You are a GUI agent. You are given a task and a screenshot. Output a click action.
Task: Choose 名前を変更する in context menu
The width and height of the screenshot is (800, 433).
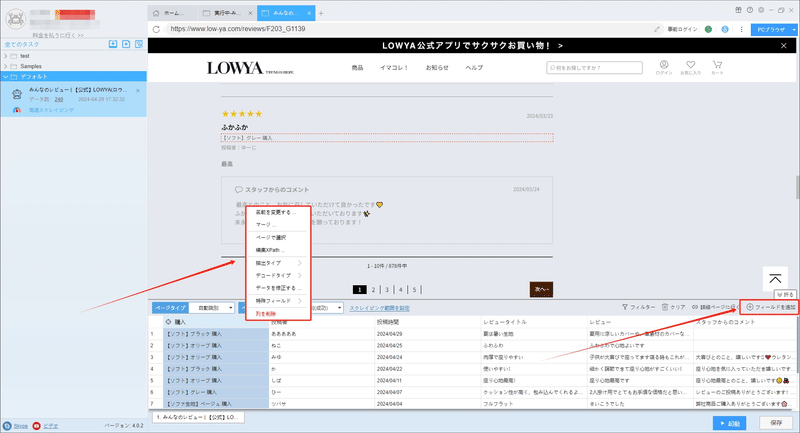click(x=278, y=212)
